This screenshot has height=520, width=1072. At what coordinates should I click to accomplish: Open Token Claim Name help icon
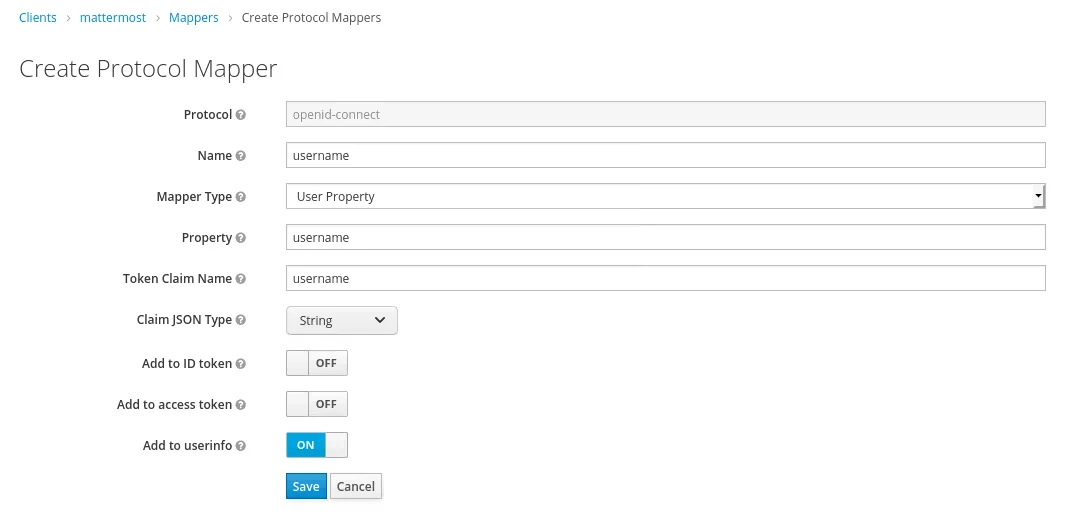click(x=241, y=279)
